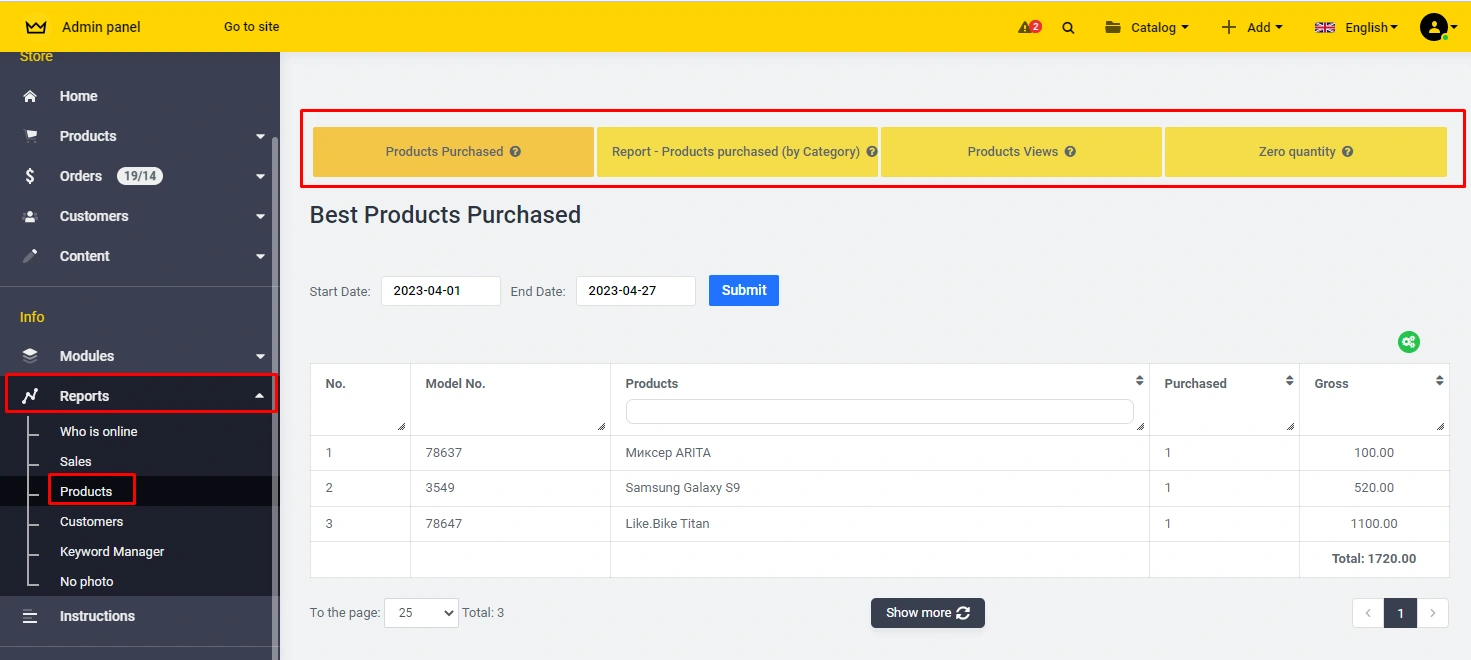Open Report - Products purchased by Category tab

coord(736,152)
